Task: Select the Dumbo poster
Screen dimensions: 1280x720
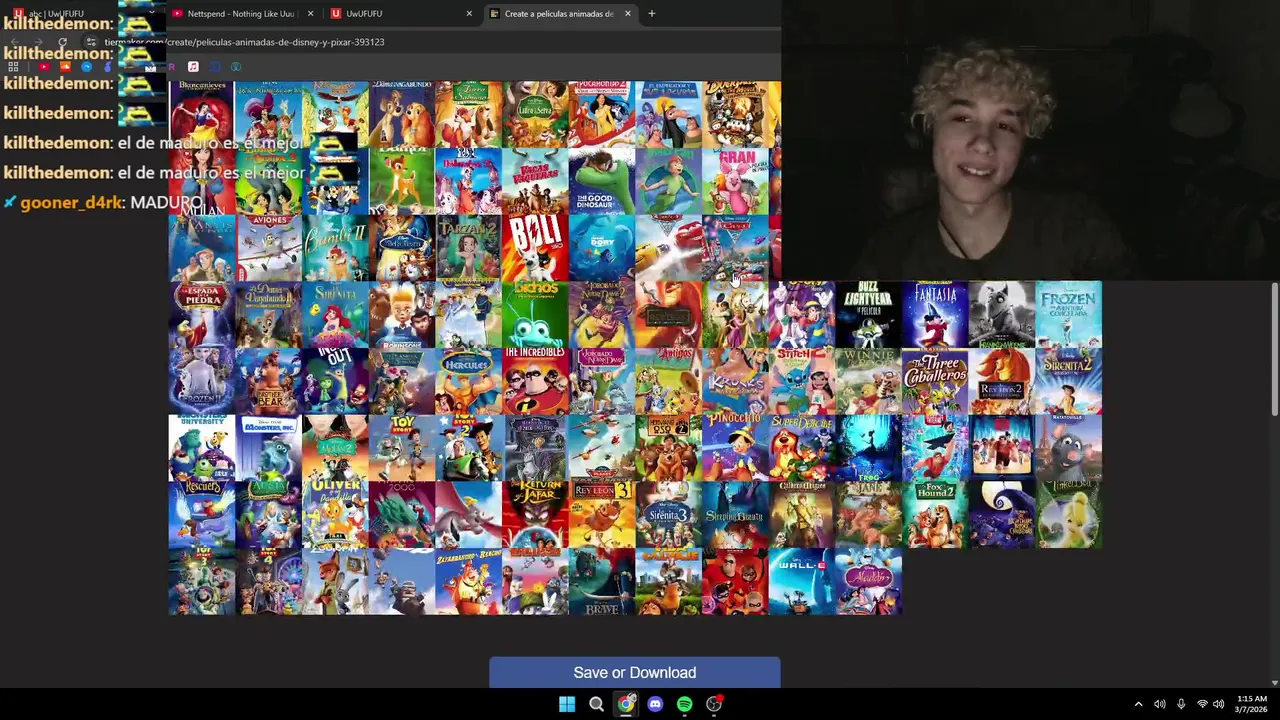Action: coord(468,515)
